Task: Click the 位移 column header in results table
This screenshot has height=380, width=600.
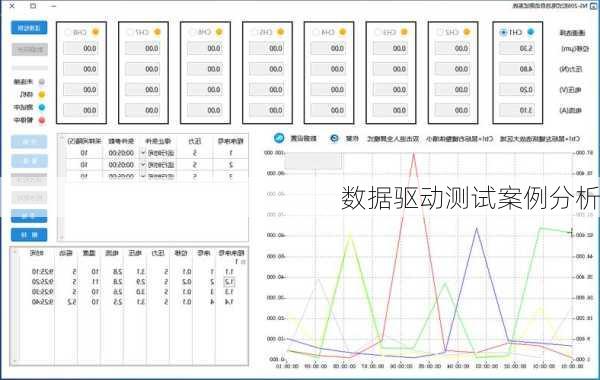Action: pos(181,253)
